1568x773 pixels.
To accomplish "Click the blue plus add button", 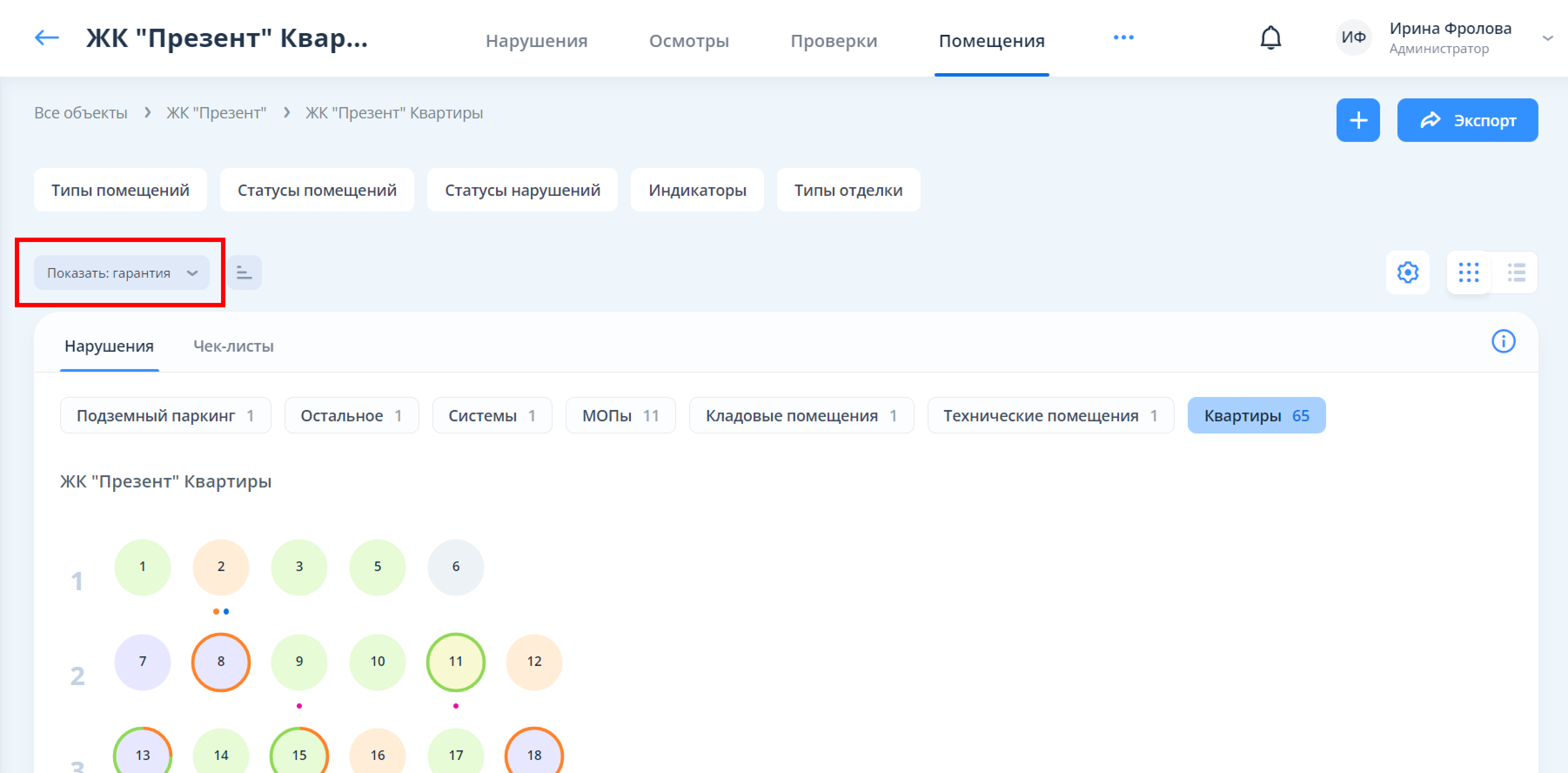I will pos(1357,120).
